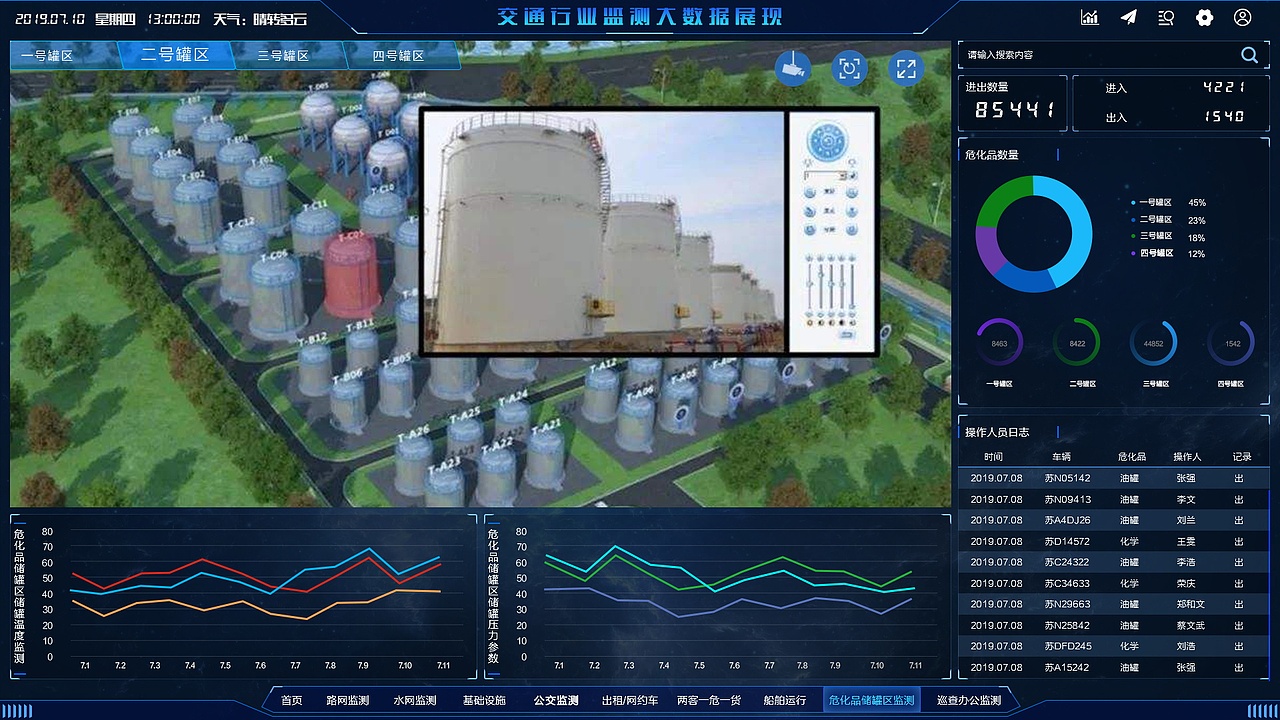Click the small button right of camera dropdown

point(852,175)
